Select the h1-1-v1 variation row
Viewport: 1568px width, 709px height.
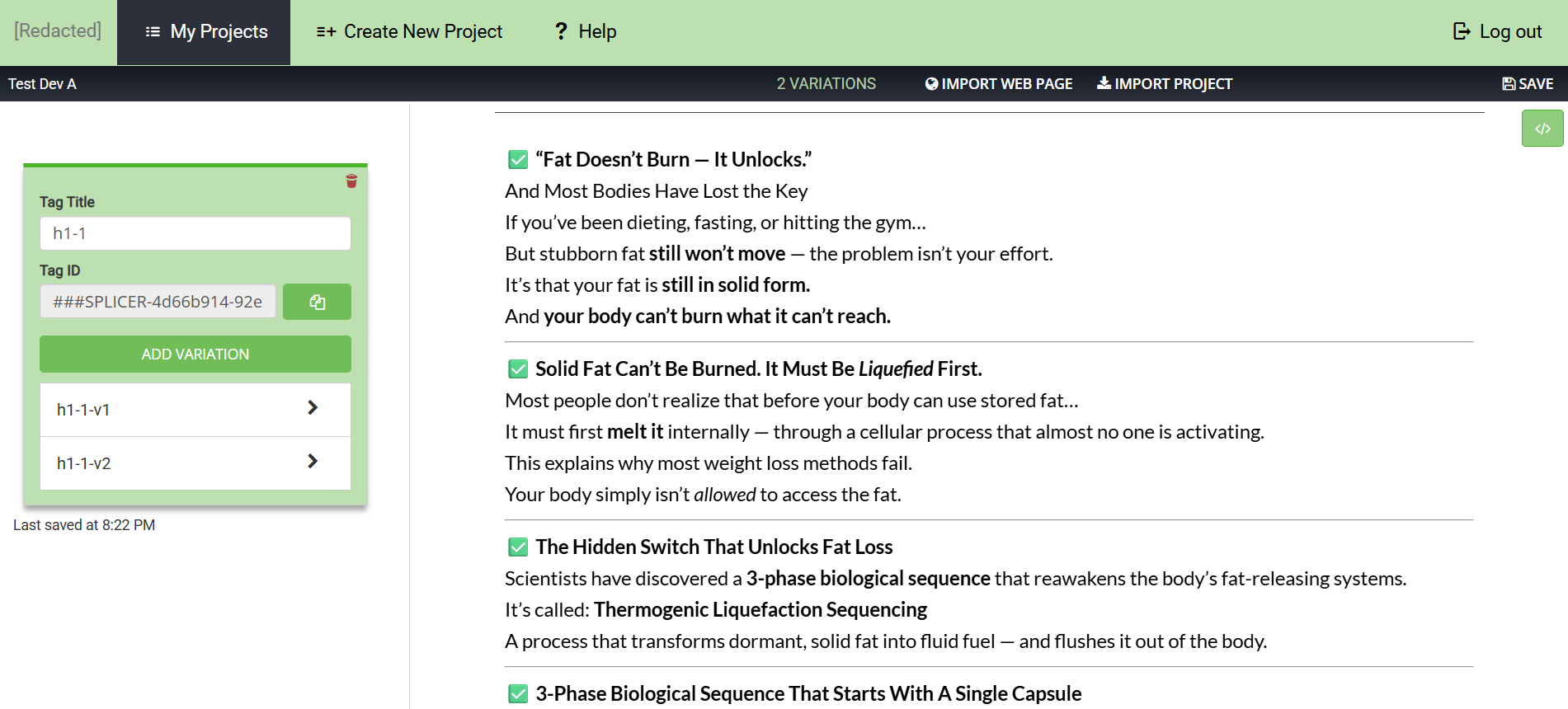click(195, 410)
